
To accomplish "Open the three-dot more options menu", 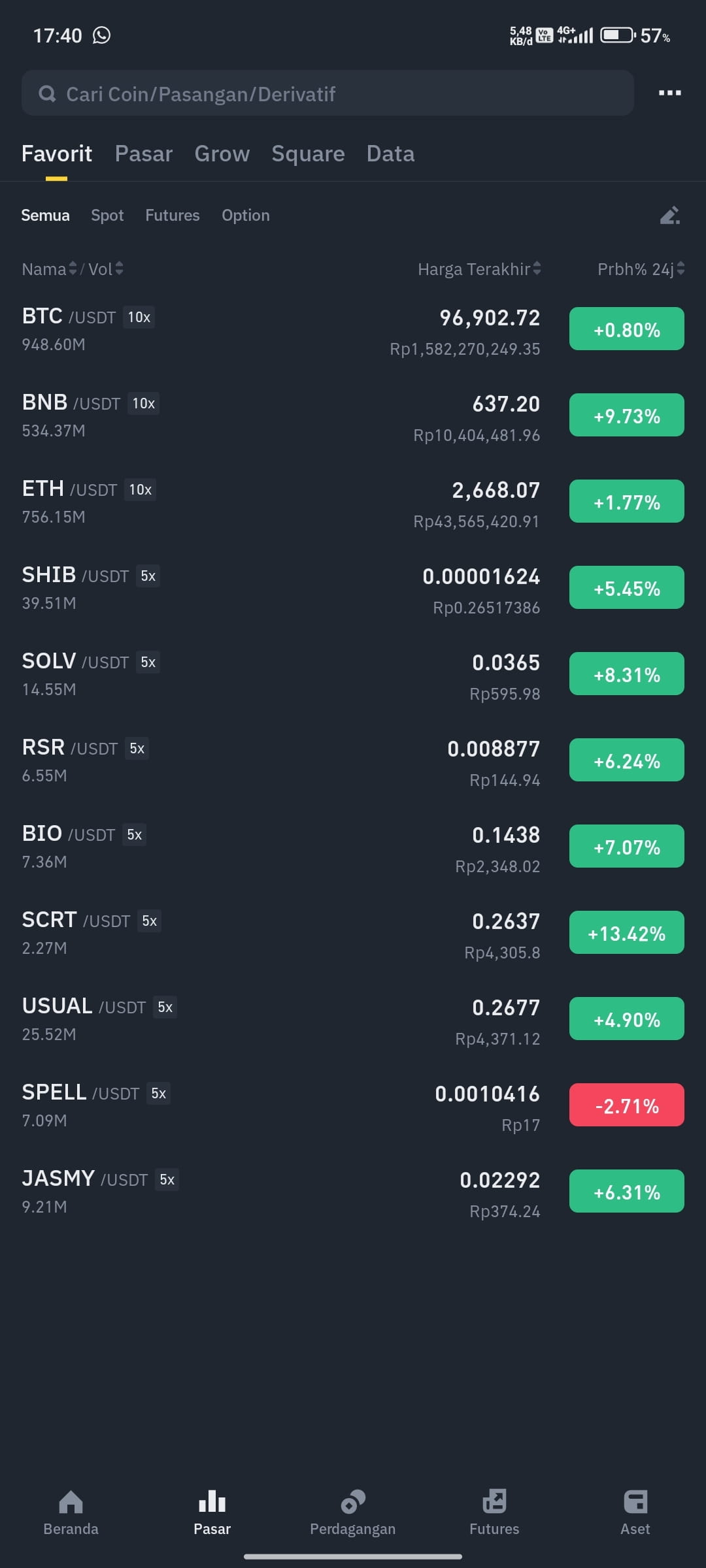I will tap(669, 93).
